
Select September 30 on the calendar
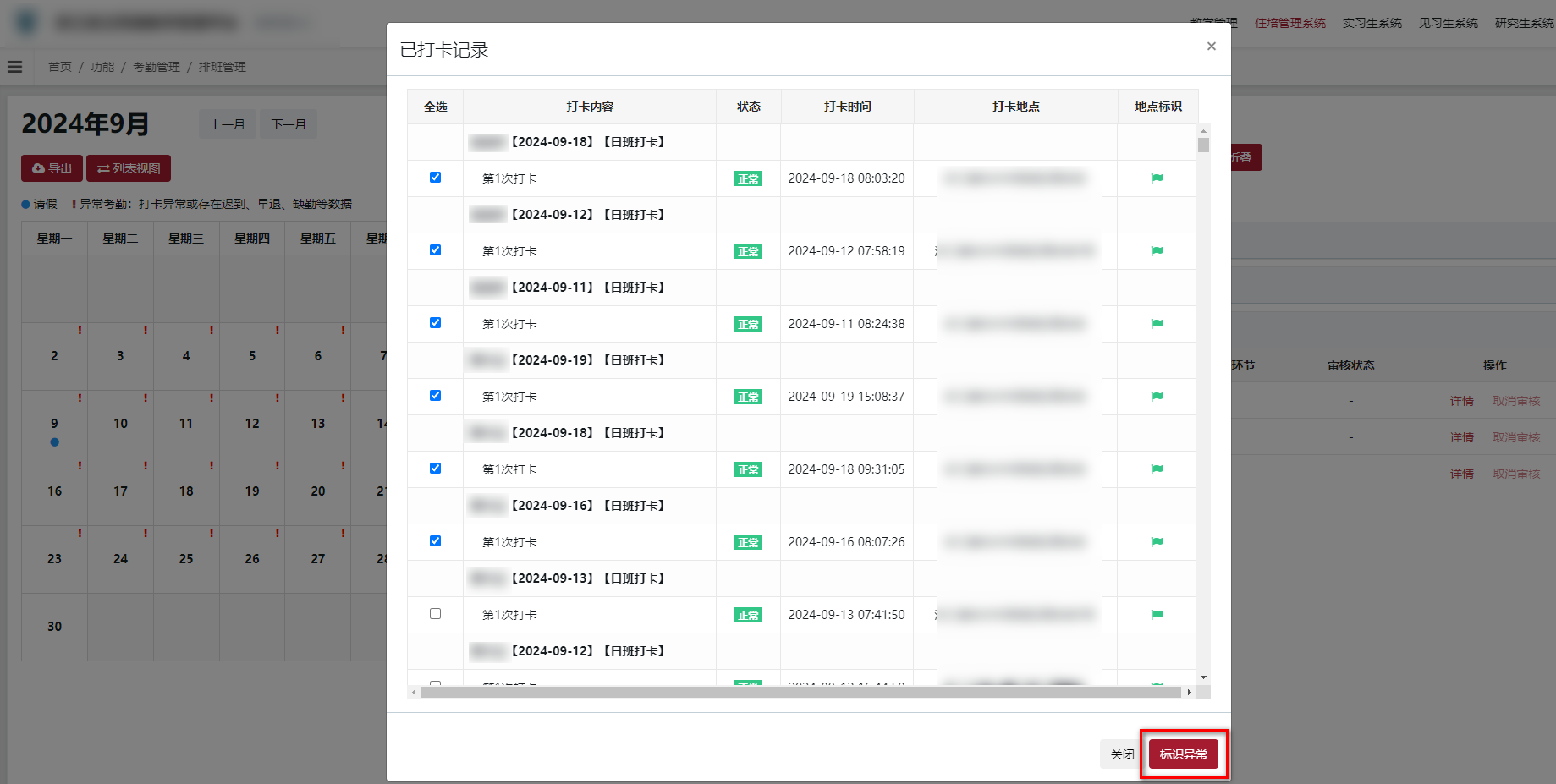pyautogui.click(x=54, y=627)
